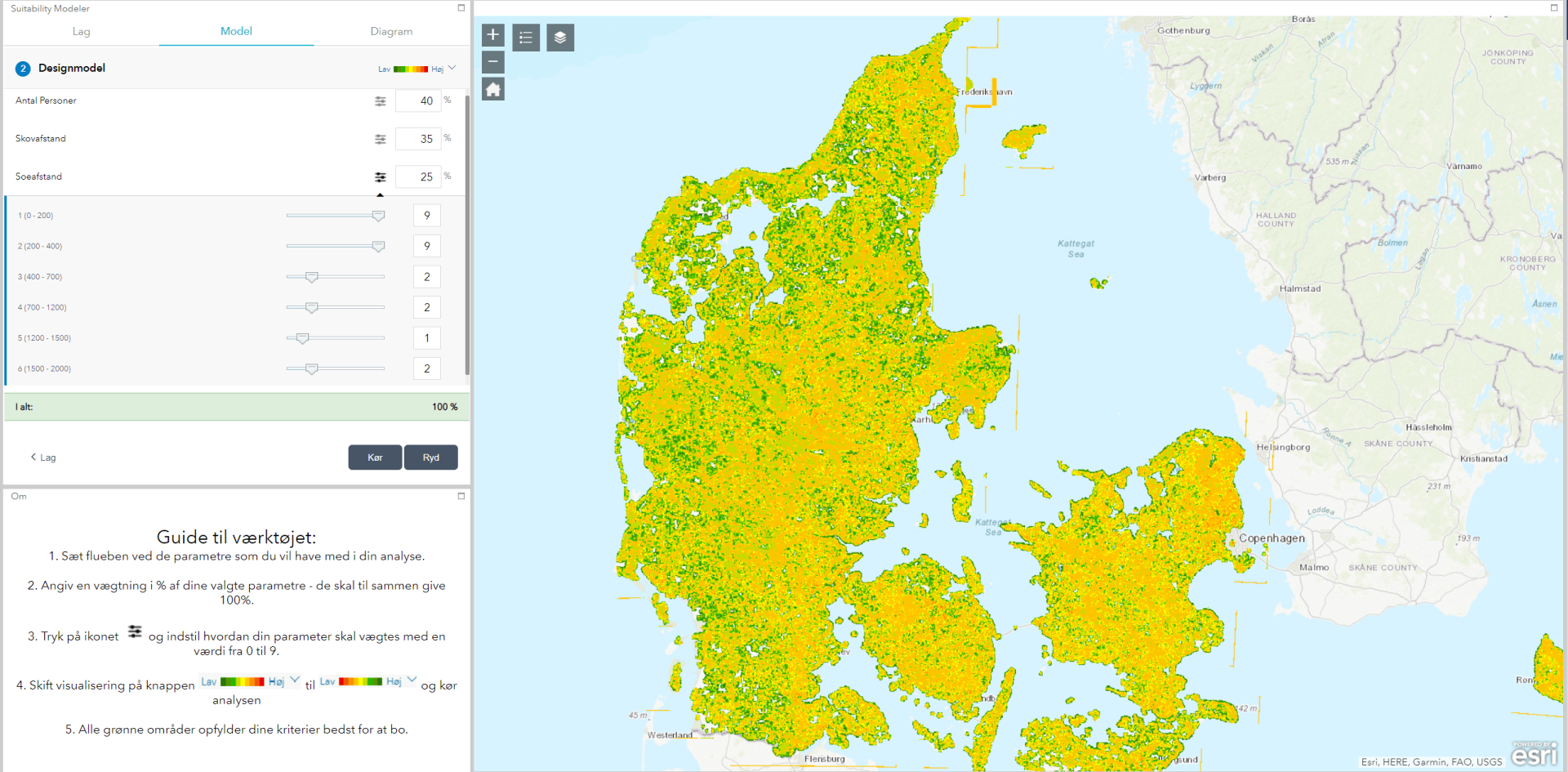
Task: Edit value field for class 6 (1500 - 2000)
Action: tap(427, 369)
